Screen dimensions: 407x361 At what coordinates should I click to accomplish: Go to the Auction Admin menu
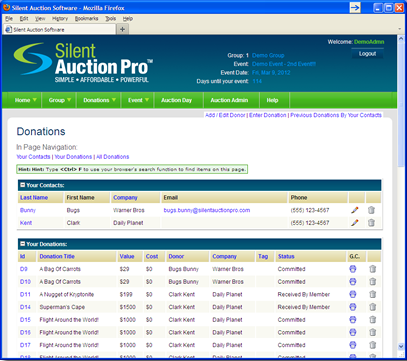point(229,100)
